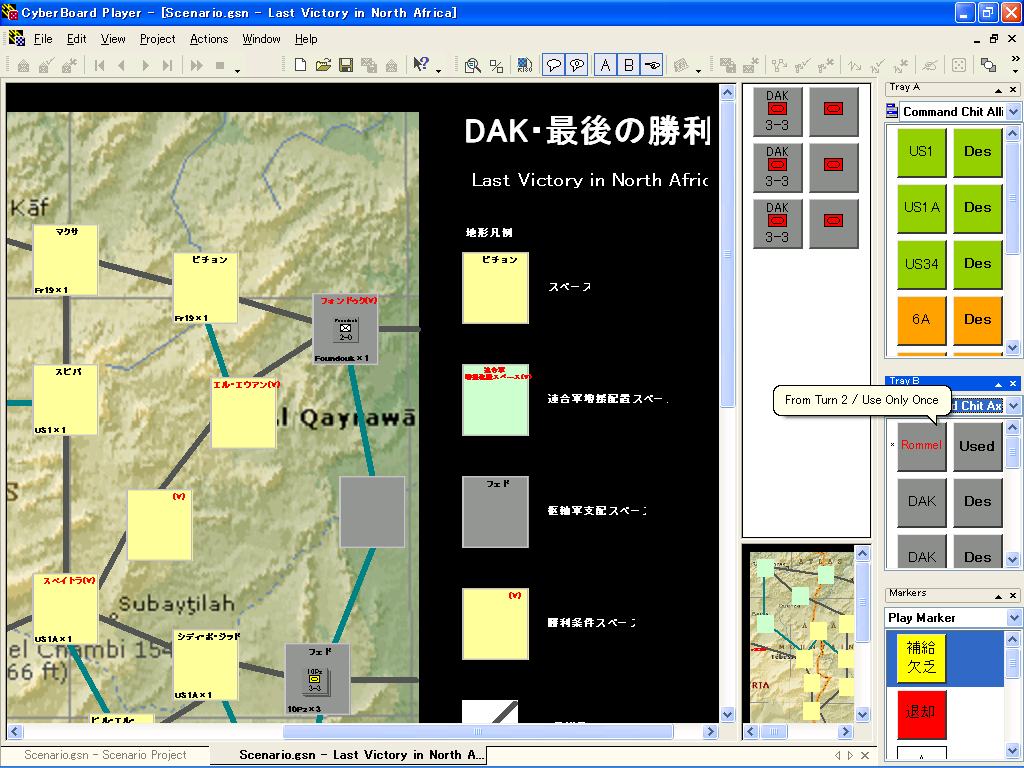Click the blue checkered board icon in toolbar
The height and width of the screenshot is (768, 1024).
pos(524,65)
